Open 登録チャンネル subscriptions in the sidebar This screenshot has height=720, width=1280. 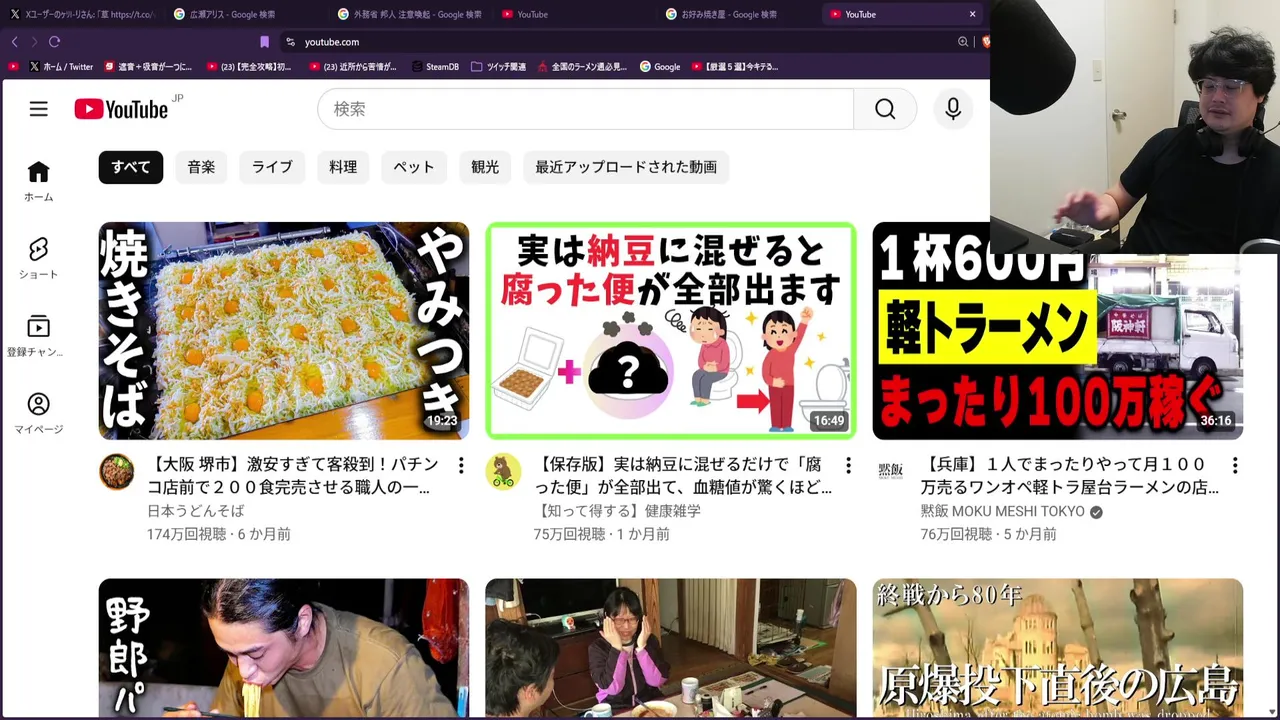tap(38, 337)
